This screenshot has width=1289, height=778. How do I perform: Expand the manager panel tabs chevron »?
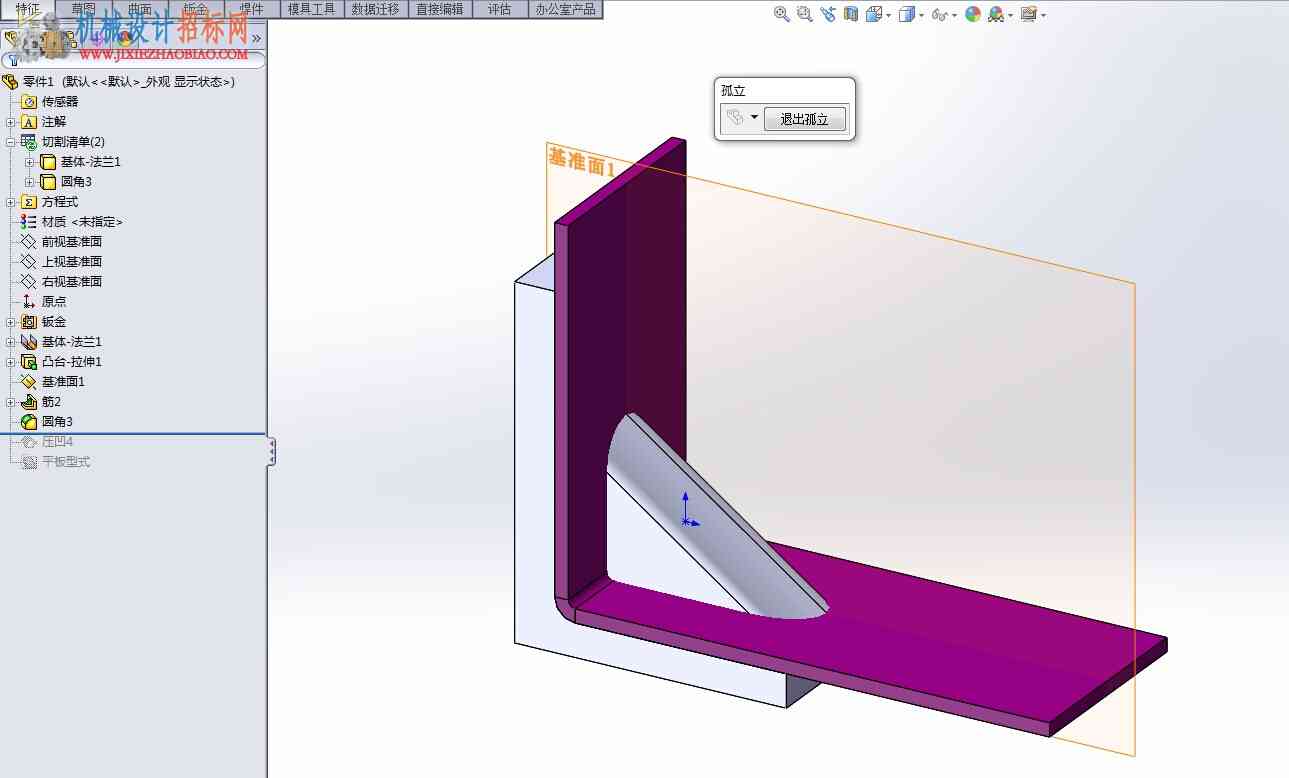pyautogui.click(x=256, y=39)
